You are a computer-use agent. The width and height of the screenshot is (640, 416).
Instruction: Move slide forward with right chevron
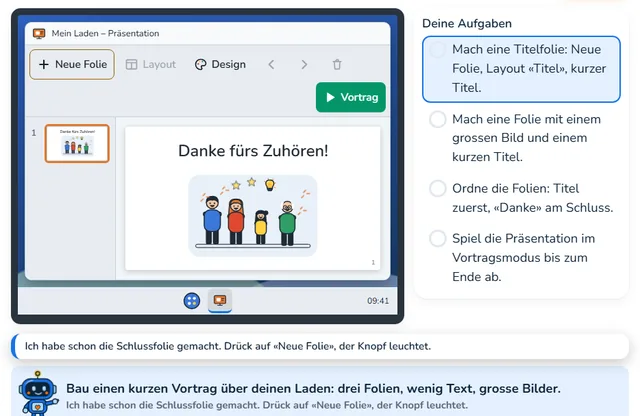point(304,65)
